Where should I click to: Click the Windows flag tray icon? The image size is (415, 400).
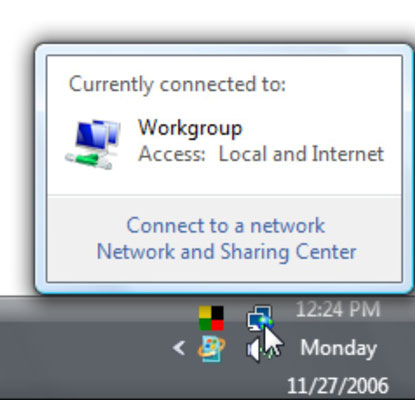tap(211, 349)
